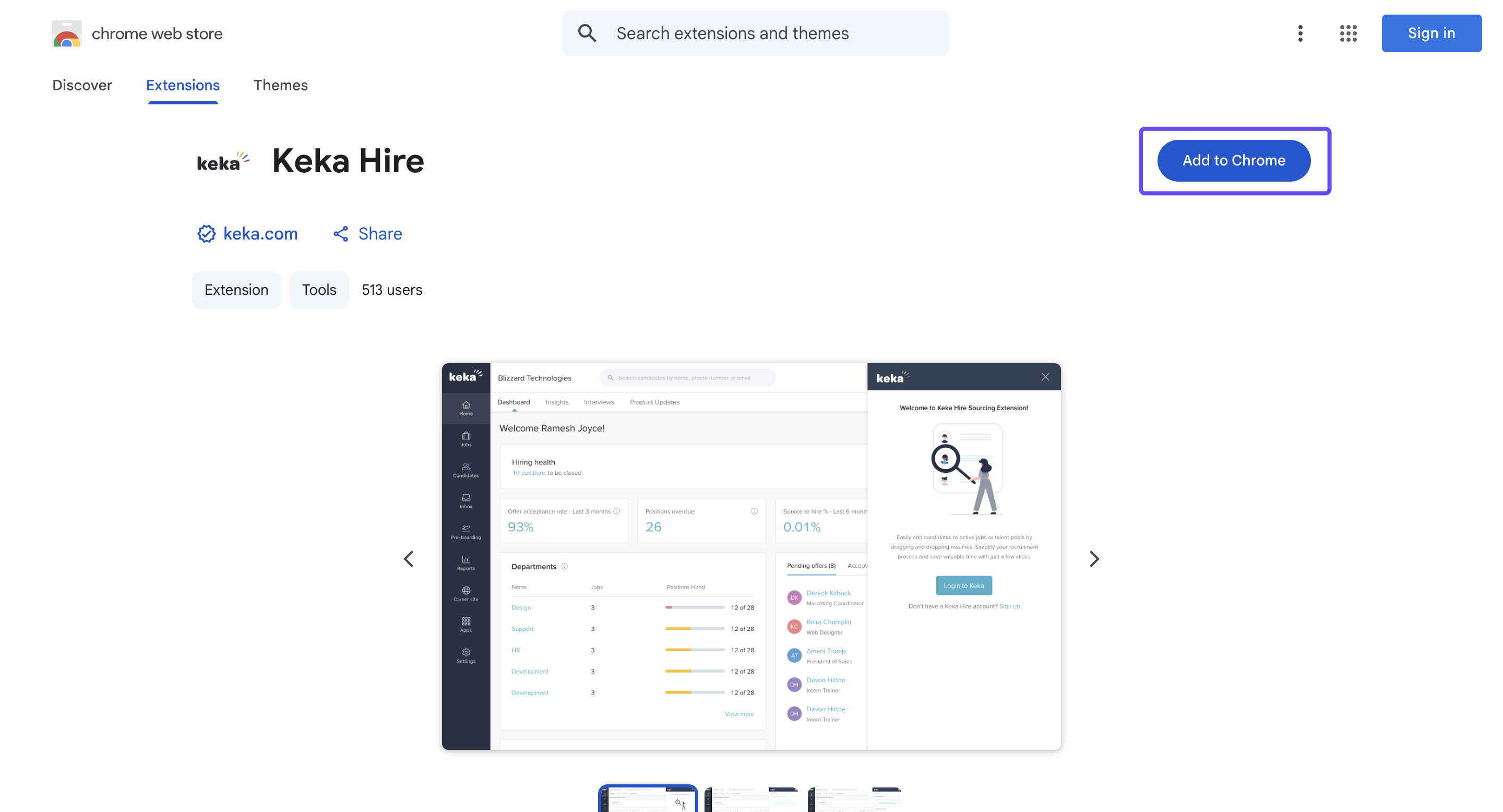Click the Extension category chip
The height and width of the screenshot is (812, 1503).
(x=236, y=290)
